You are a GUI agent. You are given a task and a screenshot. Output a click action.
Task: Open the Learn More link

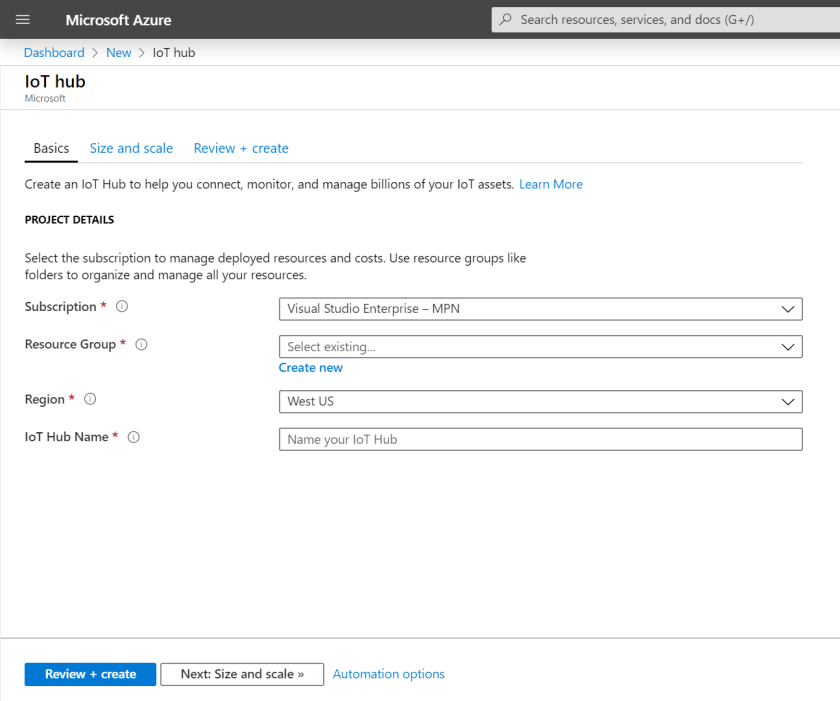click(x=550, y=183)
